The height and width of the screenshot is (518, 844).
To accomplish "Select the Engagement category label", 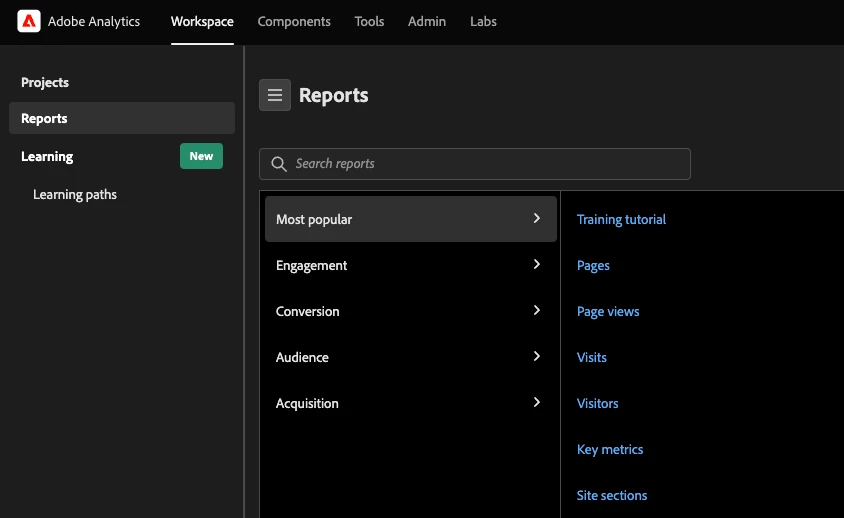I will point(311,265).
